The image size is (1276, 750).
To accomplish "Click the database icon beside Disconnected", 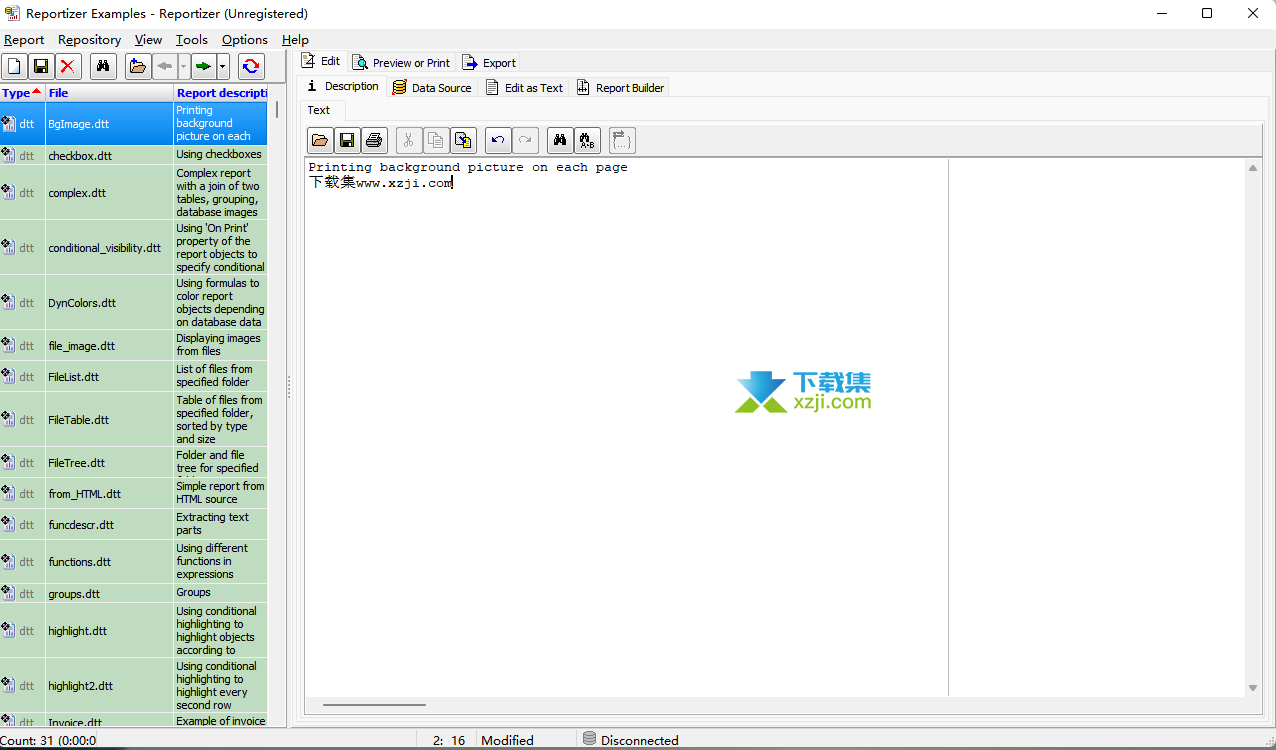I will [x=589, y=740].
